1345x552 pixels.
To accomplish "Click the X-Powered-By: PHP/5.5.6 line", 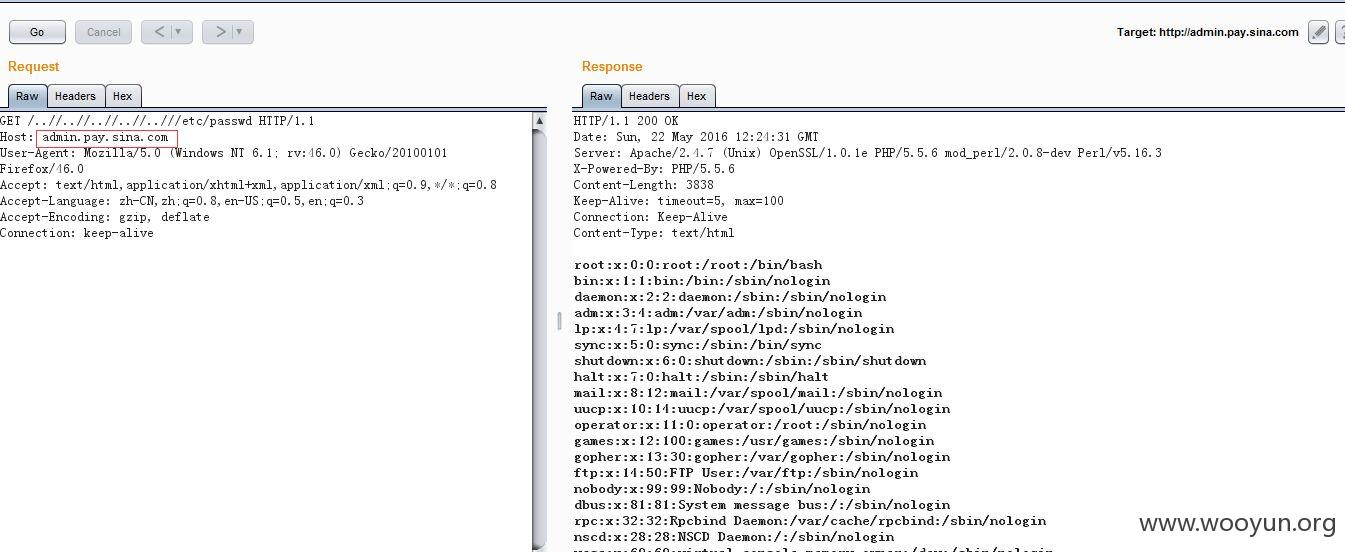I will tap(654, 169).
